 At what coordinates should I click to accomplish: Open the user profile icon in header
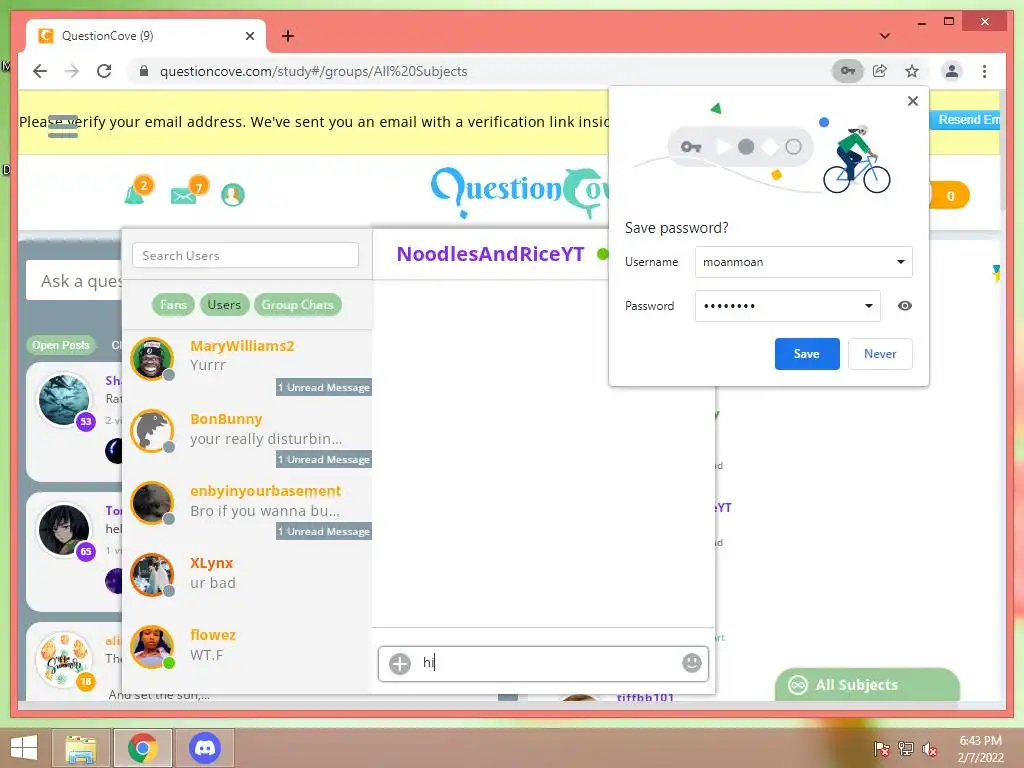pyautogui.click(x=232, y=195)
